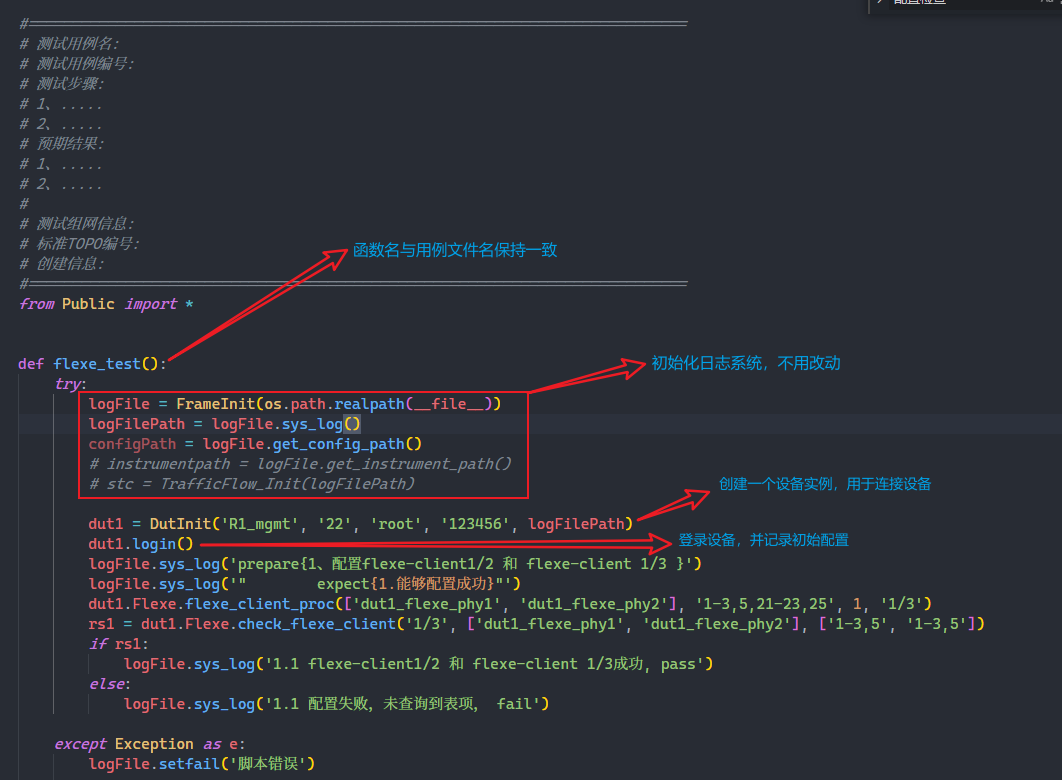Expand the partially visible outline item at top right
Viewport: 1062px width, 780px height.
(x=879, y=3)
